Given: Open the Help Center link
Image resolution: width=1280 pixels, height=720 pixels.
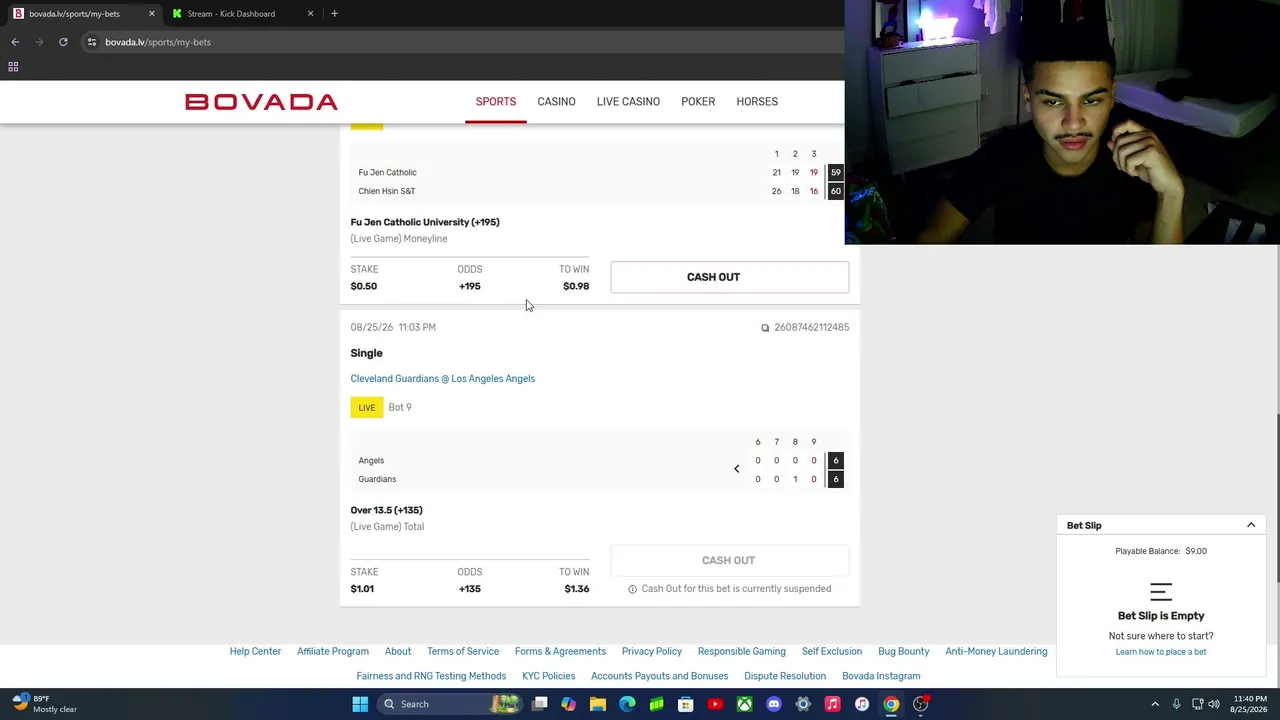Looking at the screenshot, I should (x=255, y=652).
